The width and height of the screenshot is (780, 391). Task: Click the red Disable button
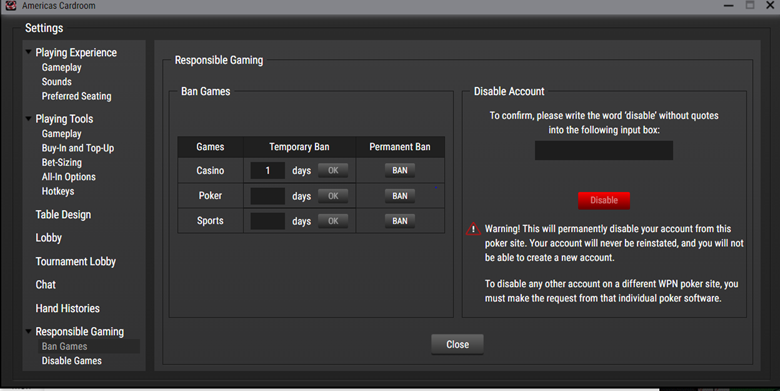(x=604, y=200)
